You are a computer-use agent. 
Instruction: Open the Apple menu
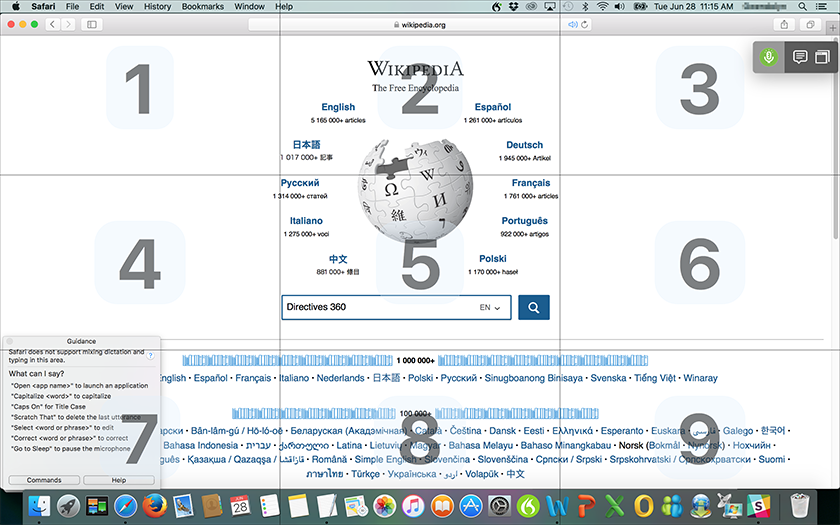click(x=16, y=6)
